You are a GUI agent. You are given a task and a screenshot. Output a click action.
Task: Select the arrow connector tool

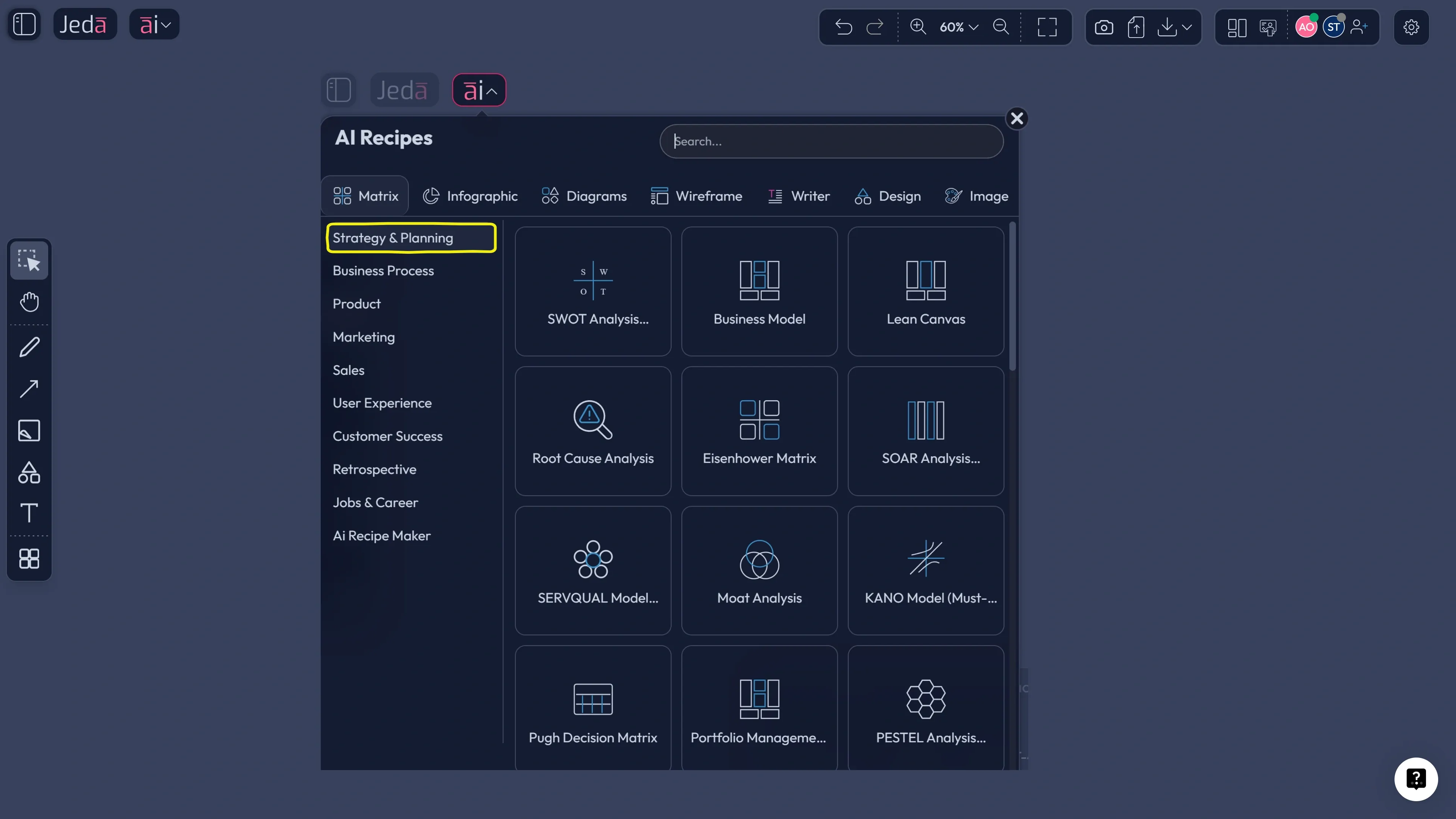pos(29,388)
